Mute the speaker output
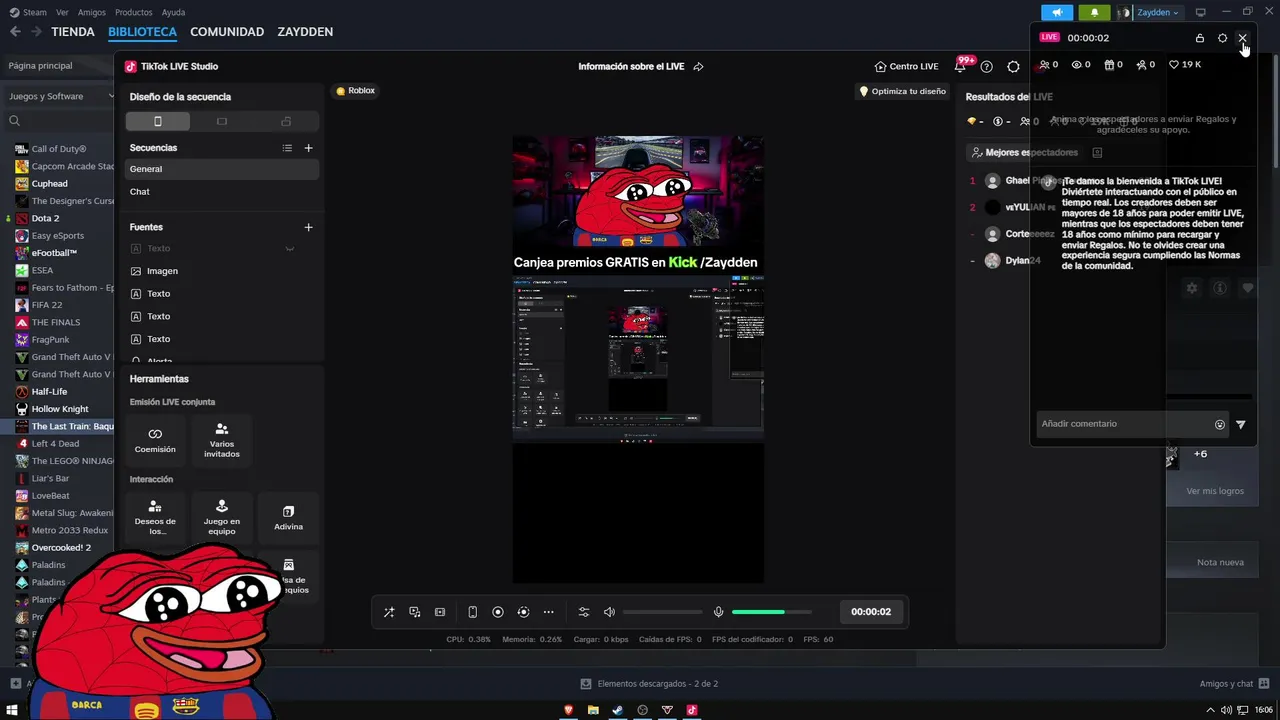 pos(609,612)
